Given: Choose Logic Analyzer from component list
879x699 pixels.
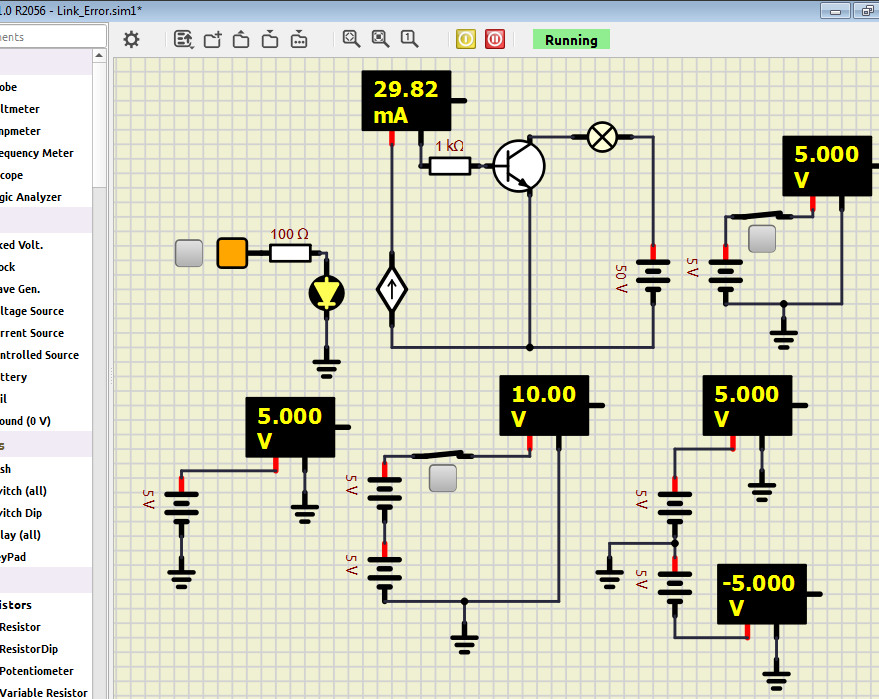Looking at the screenshot, I should [31, 197].
